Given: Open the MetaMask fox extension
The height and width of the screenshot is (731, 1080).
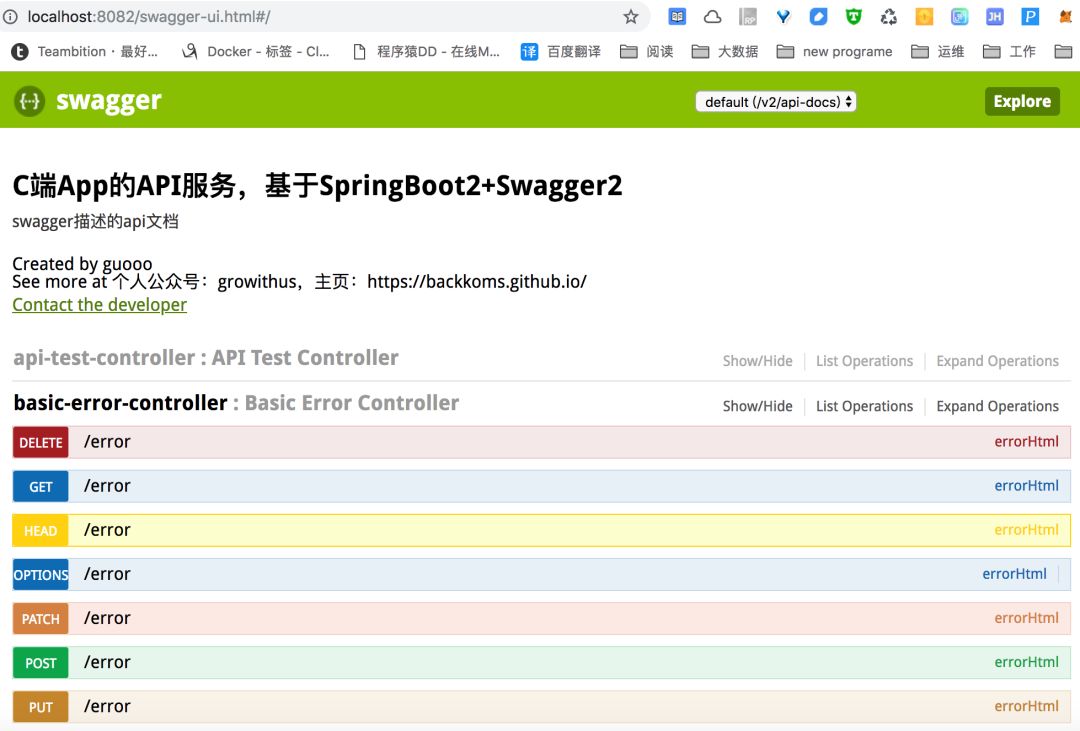Looking at the screenshot, I should 1065,17.
